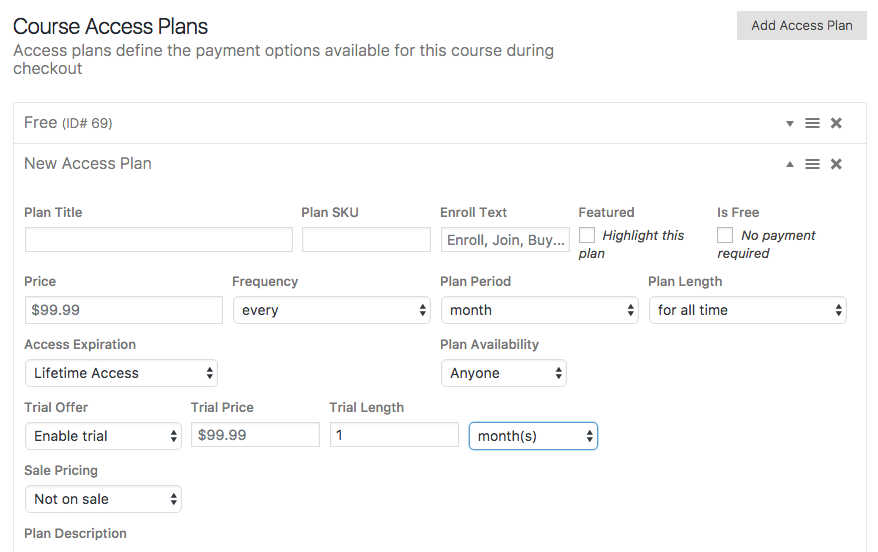Open the Plan Length for all time dropdown
Viewport: 878px width, 552px height.
click(x=748, y=310)
